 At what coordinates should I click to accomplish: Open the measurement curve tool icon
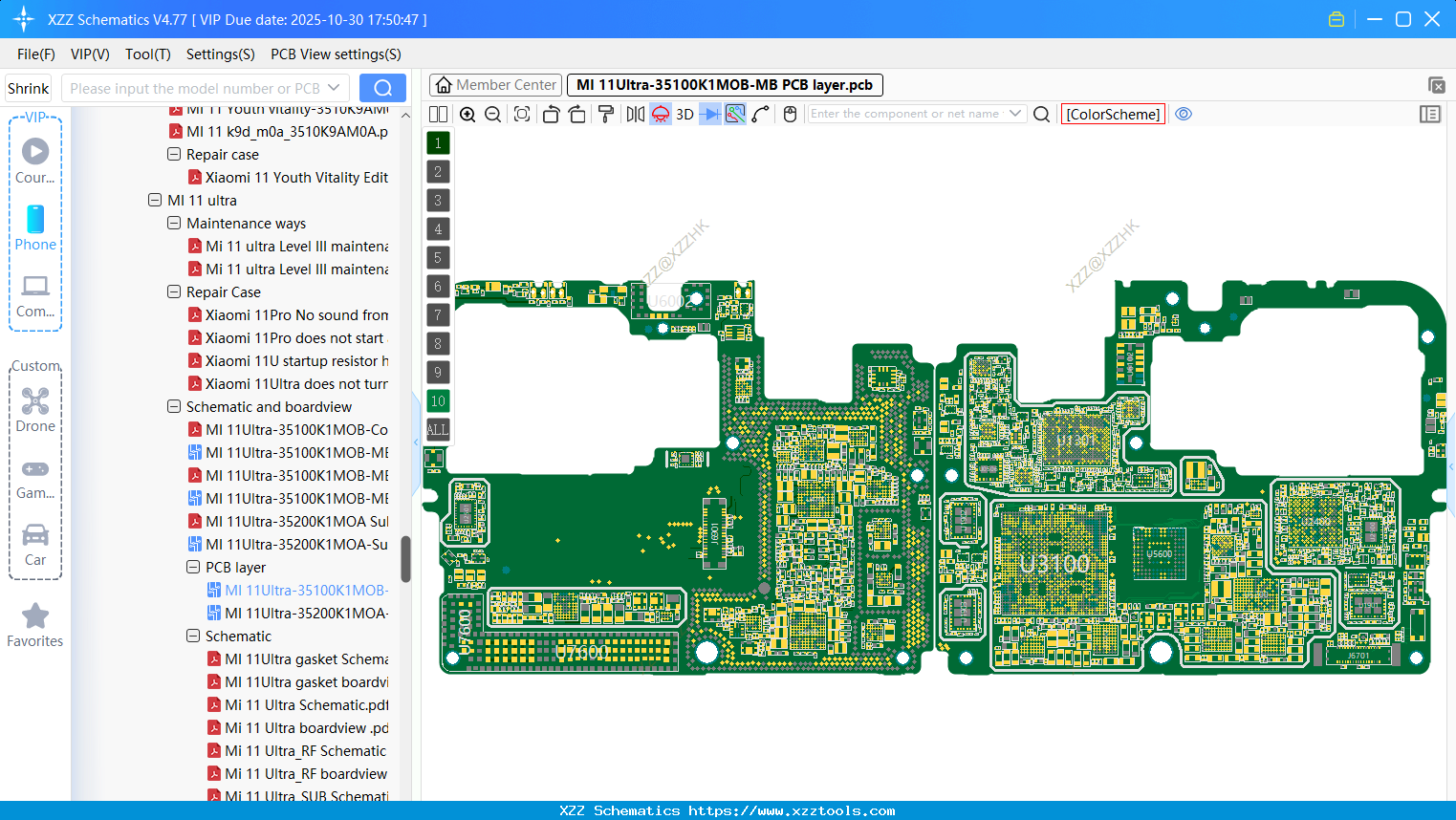761,114
